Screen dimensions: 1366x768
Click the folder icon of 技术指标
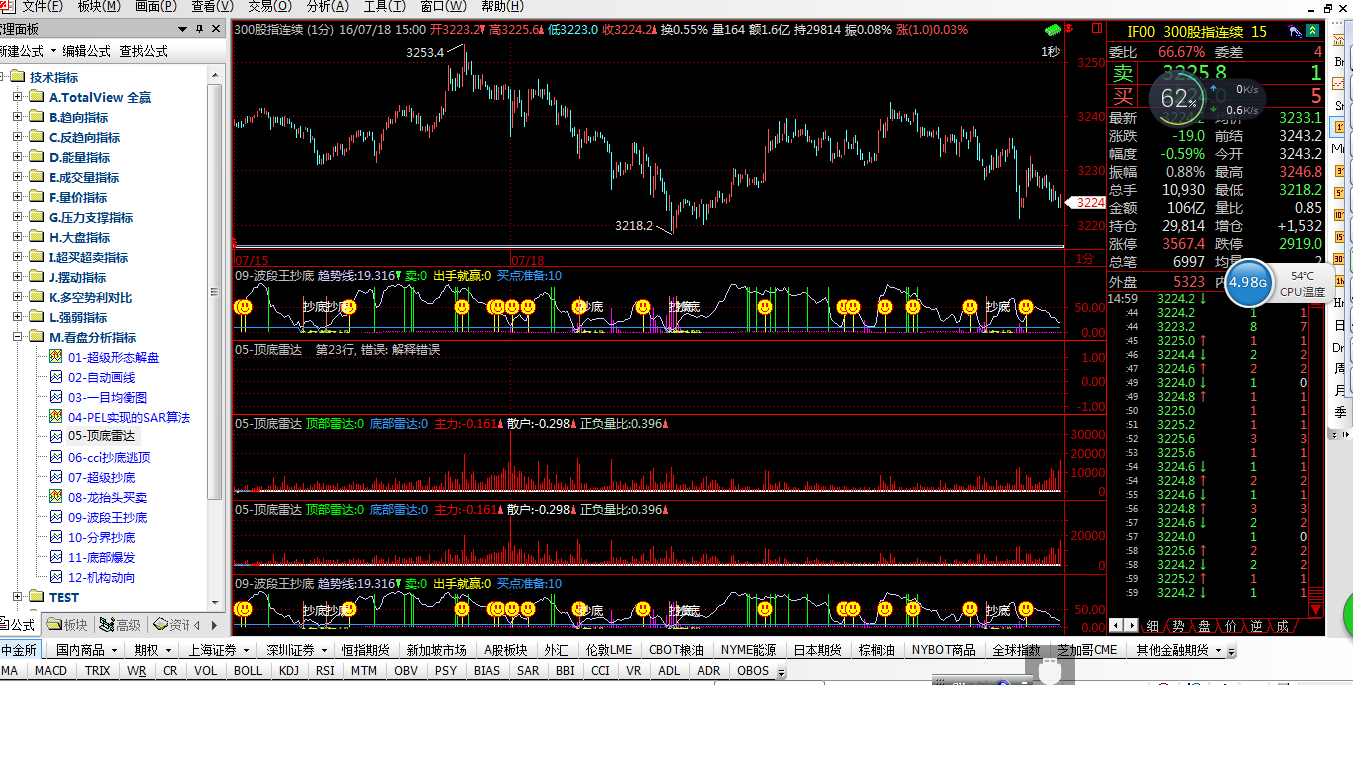pyautogui.click(x=17, y=77)
